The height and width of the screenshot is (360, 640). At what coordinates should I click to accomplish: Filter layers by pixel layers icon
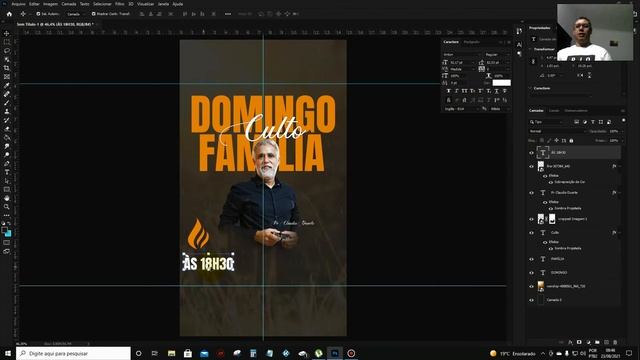coord(576,122)
